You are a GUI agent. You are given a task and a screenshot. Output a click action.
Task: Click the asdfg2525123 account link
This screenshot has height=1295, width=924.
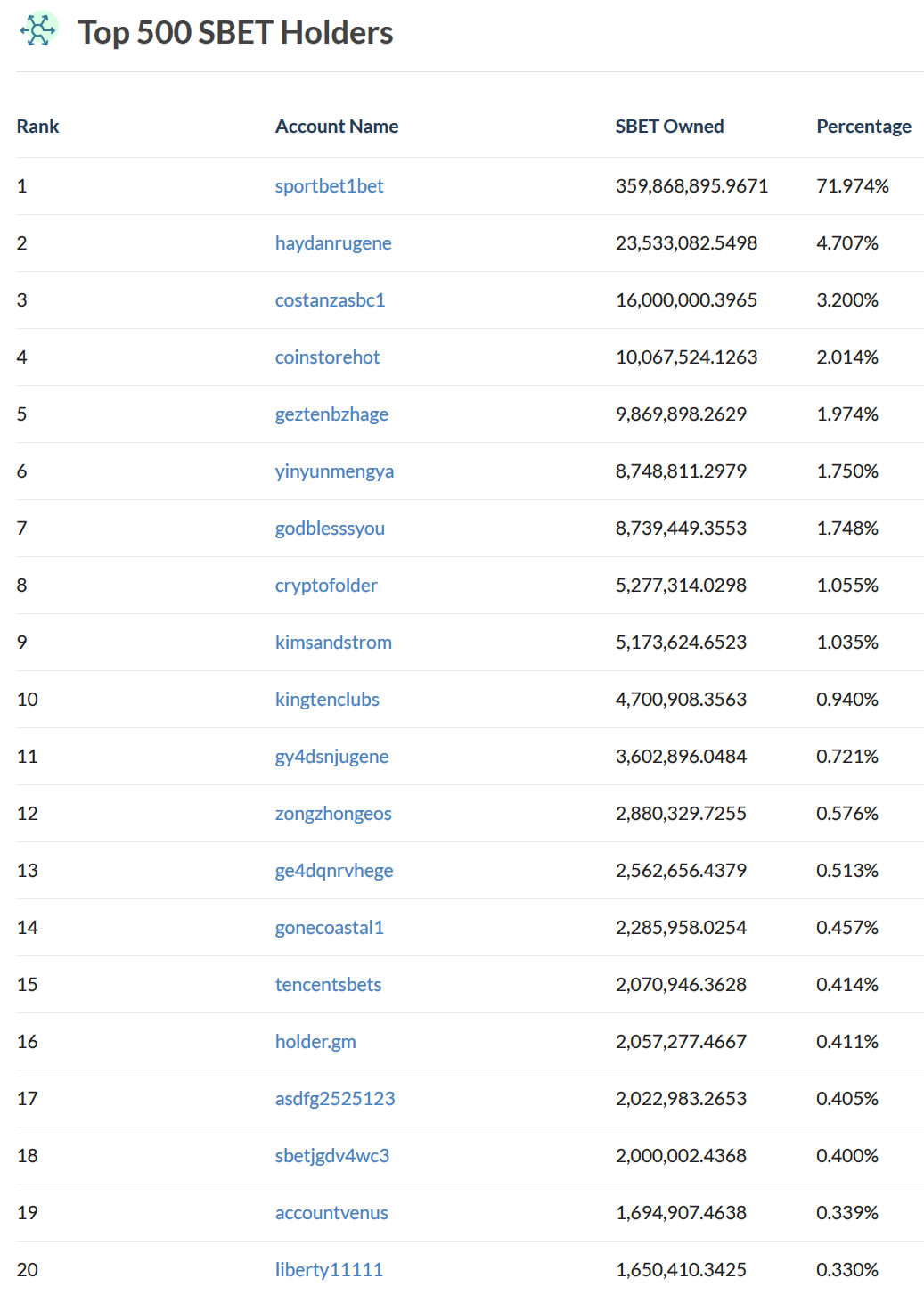point(335,1099)
